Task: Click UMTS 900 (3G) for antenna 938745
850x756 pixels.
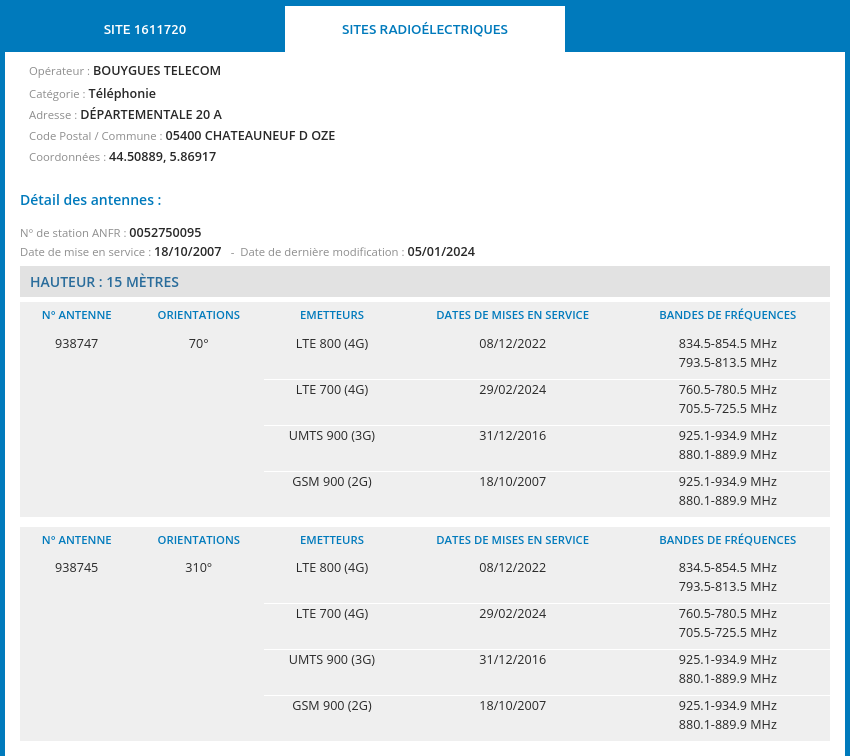Action: (x=332, y=660)
